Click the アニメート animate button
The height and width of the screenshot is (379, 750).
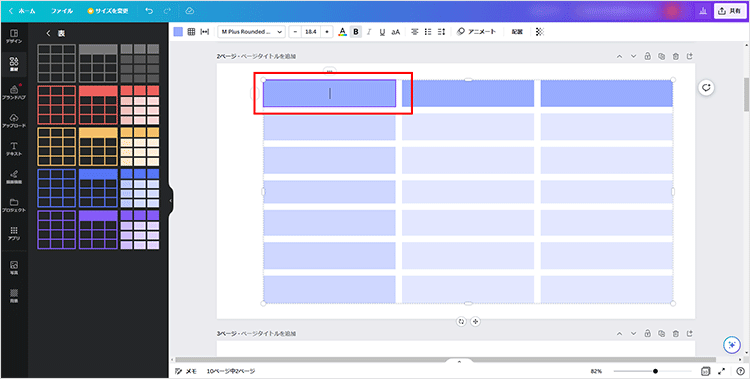coord(476,32)
